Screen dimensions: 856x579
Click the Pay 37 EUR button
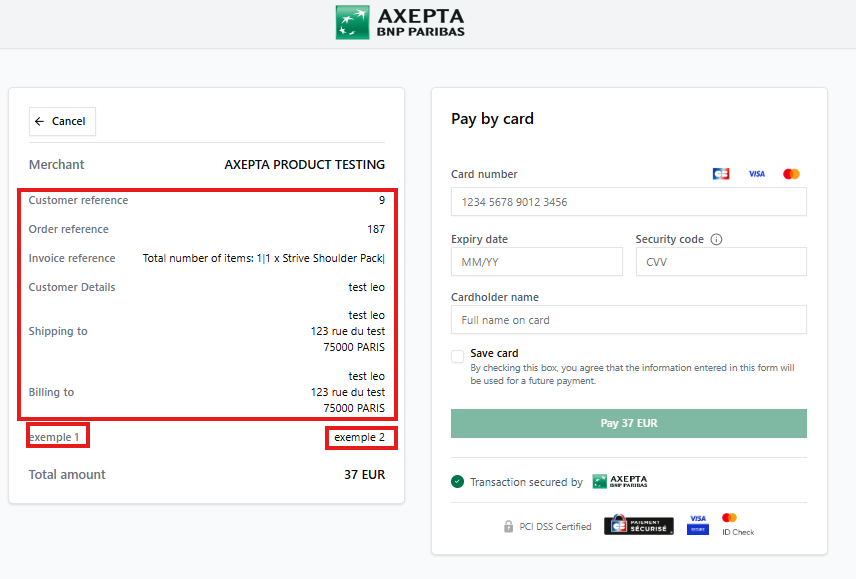point(628,423)
